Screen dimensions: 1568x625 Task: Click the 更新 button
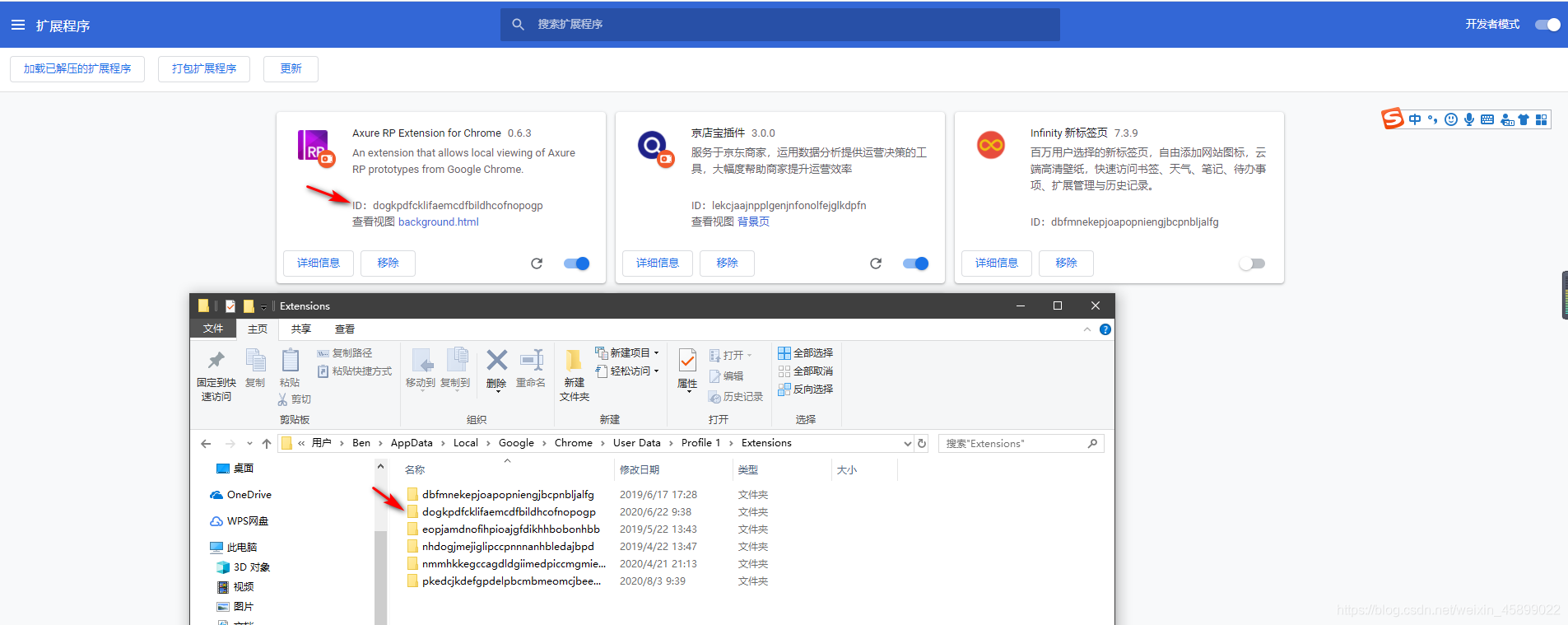[x=291, y=69]
